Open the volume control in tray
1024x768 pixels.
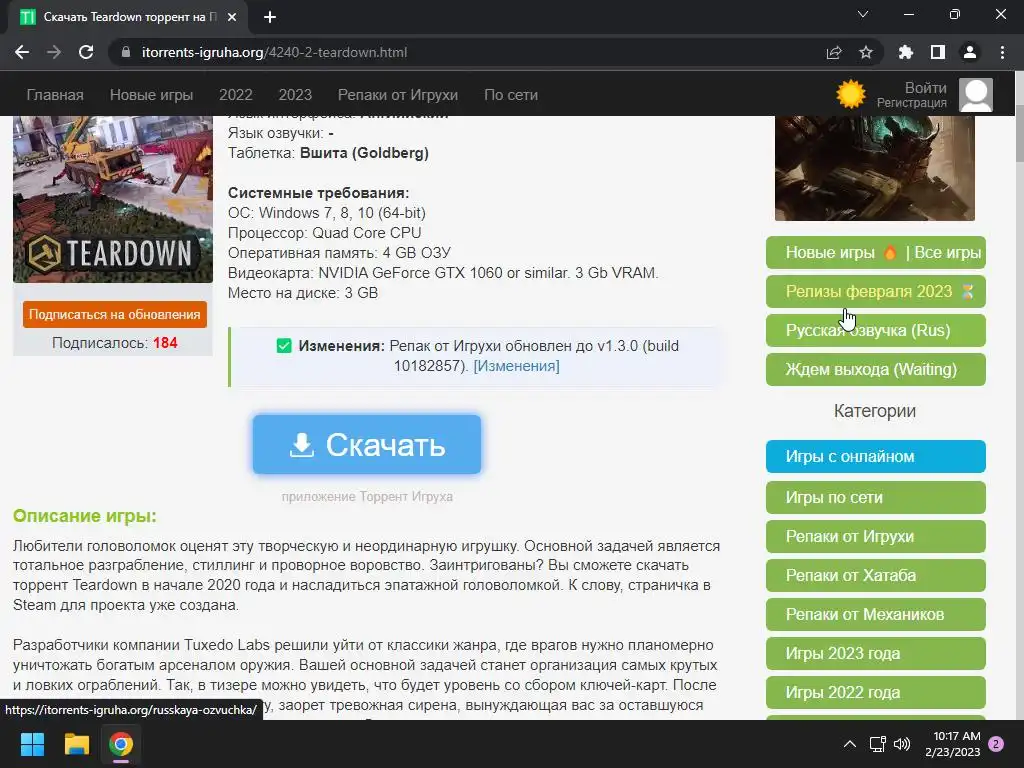point(902,744)
